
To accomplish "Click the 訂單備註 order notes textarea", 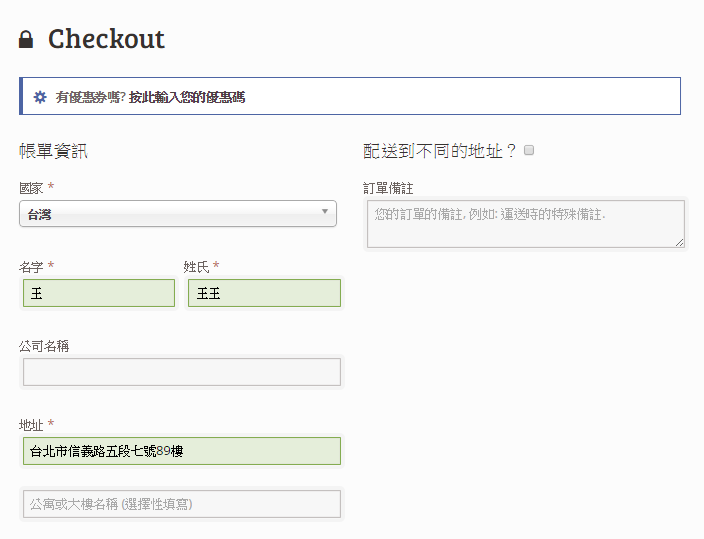I will (525, 223).
